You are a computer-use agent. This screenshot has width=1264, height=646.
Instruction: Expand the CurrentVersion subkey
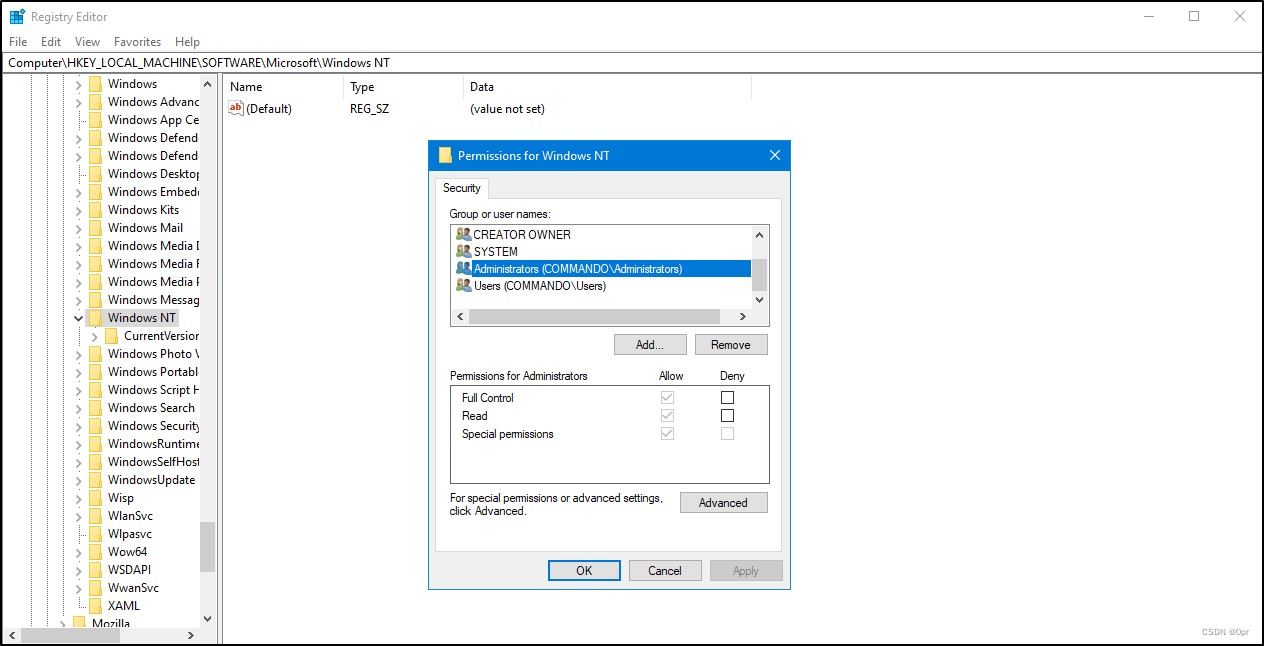[95, 336]
